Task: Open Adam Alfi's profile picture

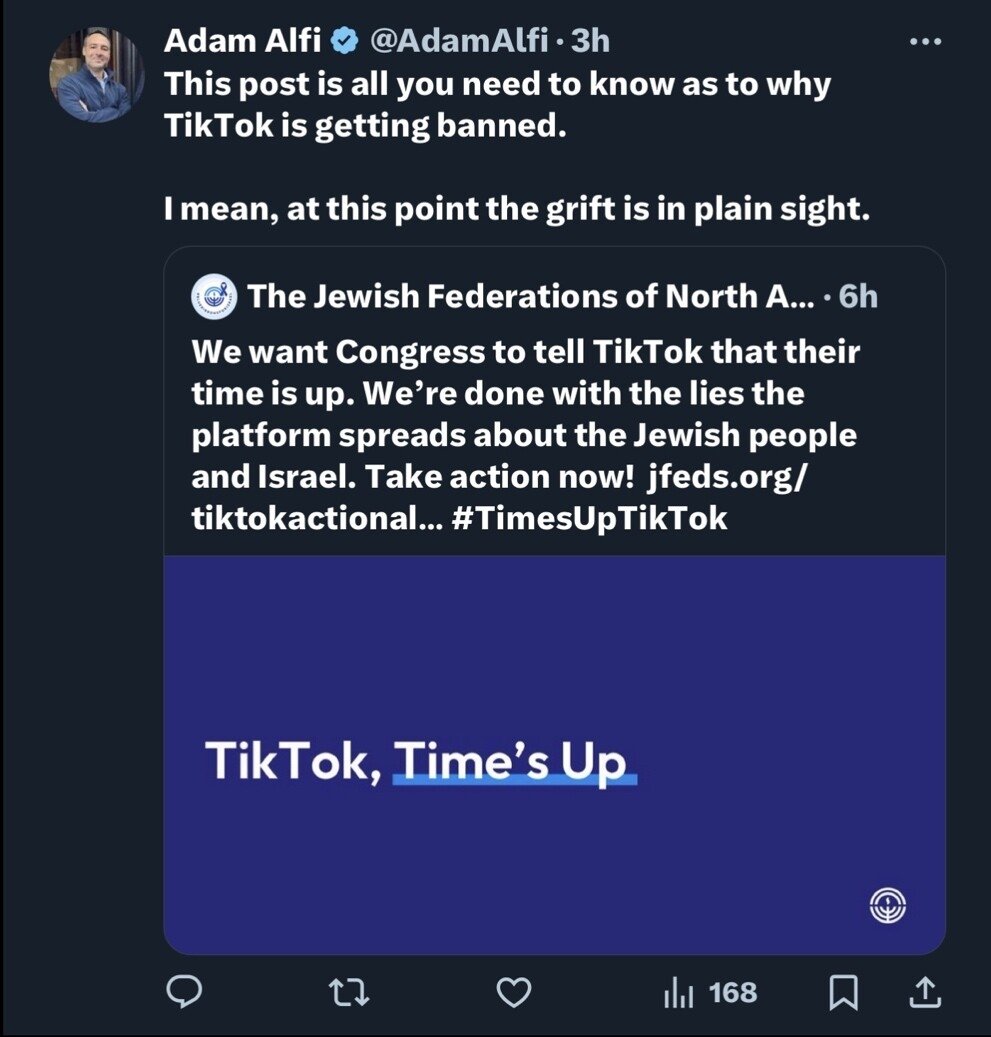Action: 96,75
